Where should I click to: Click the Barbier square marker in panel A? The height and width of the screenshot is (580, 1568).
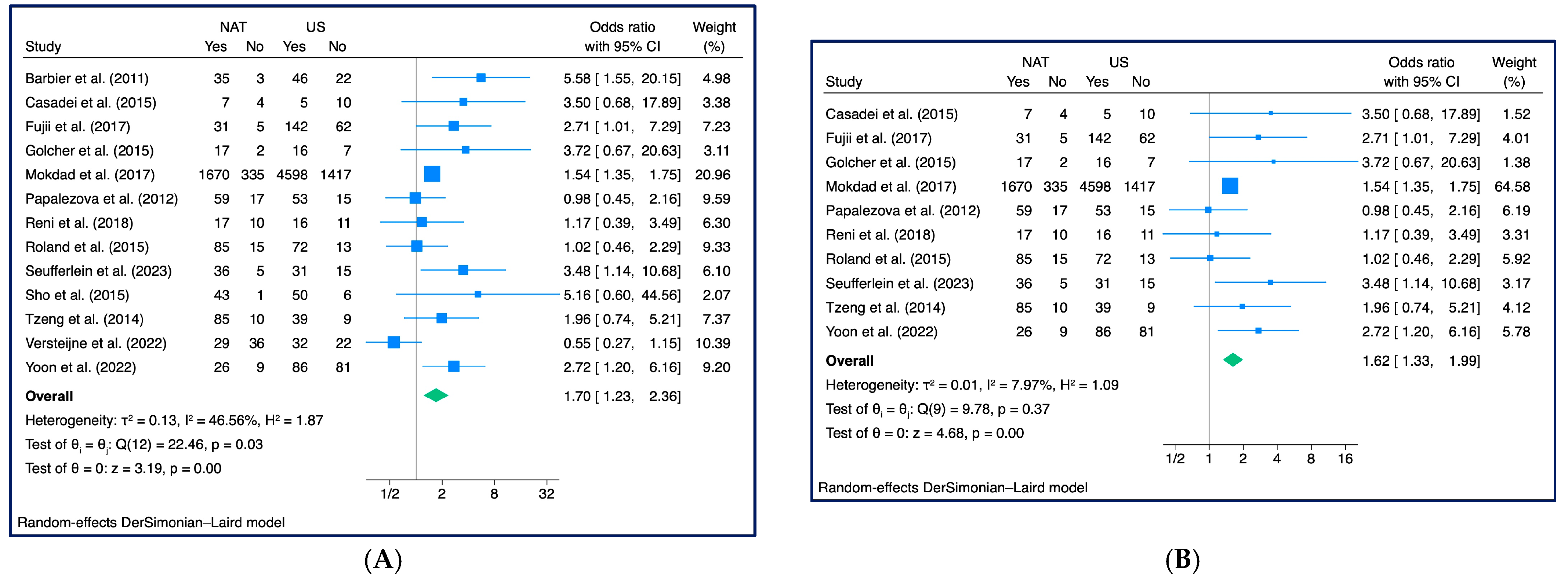click(481, 78)
